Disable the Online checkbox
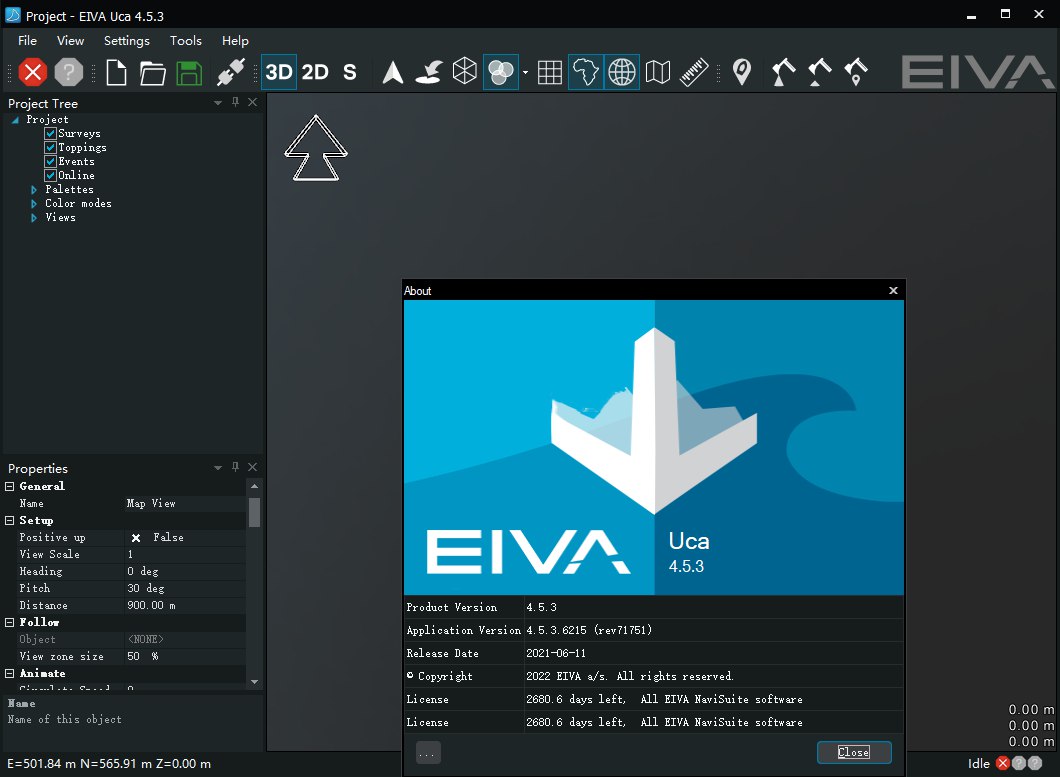Viewport: 1060px width, 777px height. [x=50, y=175]
